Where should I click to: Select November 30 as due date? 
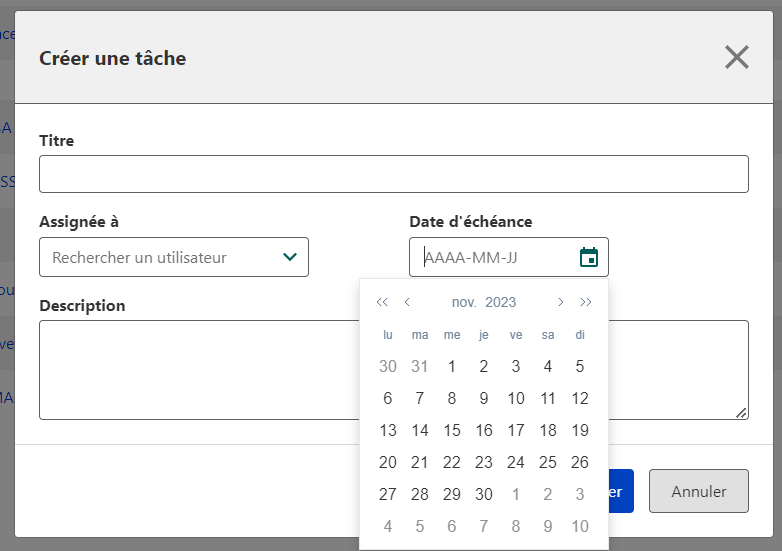484,494
